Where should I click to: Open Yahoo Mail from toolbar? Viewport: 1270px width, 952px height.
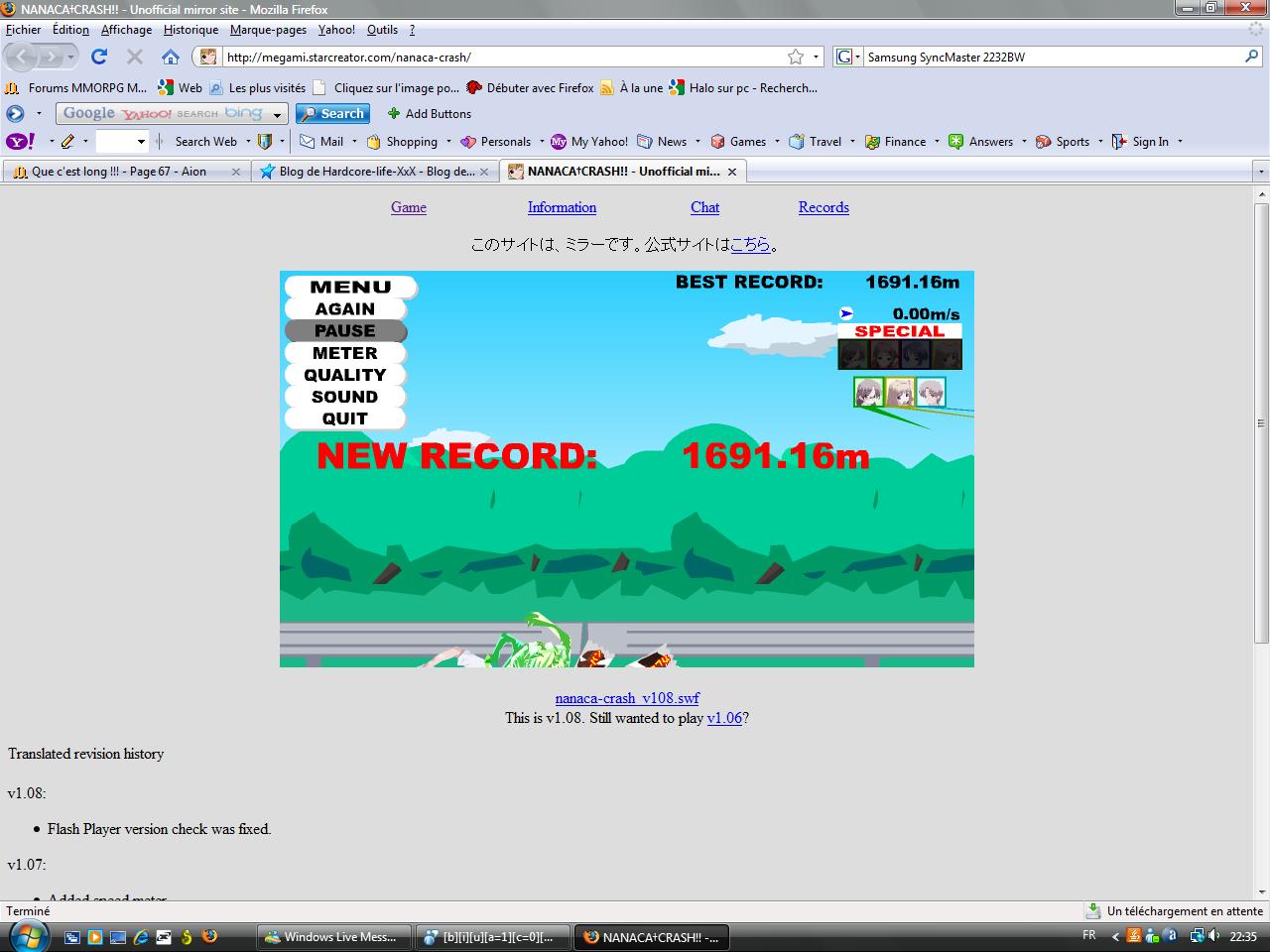321,142
